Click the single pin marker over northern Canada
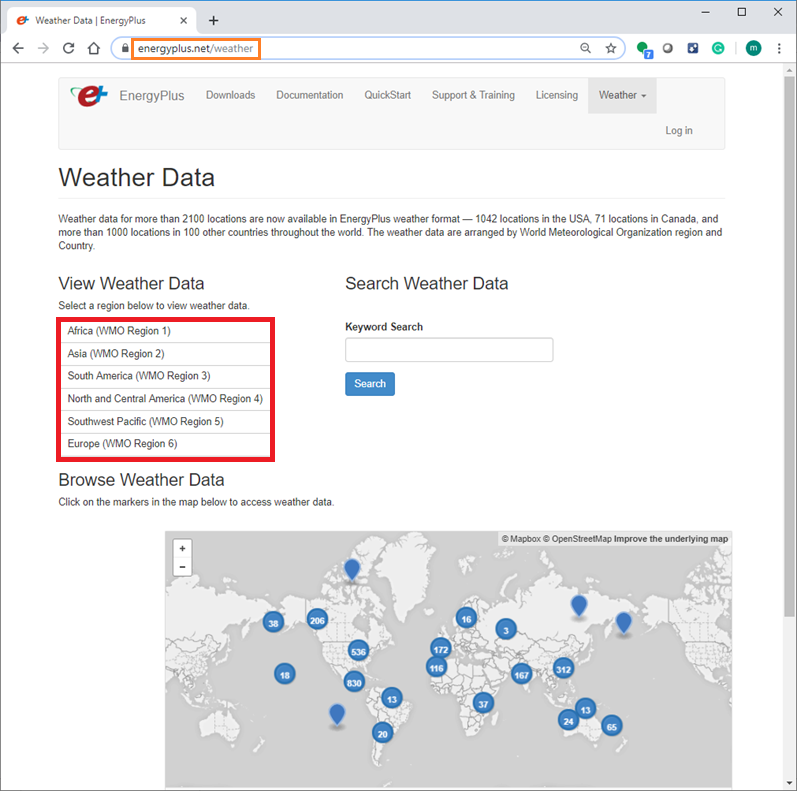Image resolution: width=797 pixels, height=791 pixels. (352, 569)
